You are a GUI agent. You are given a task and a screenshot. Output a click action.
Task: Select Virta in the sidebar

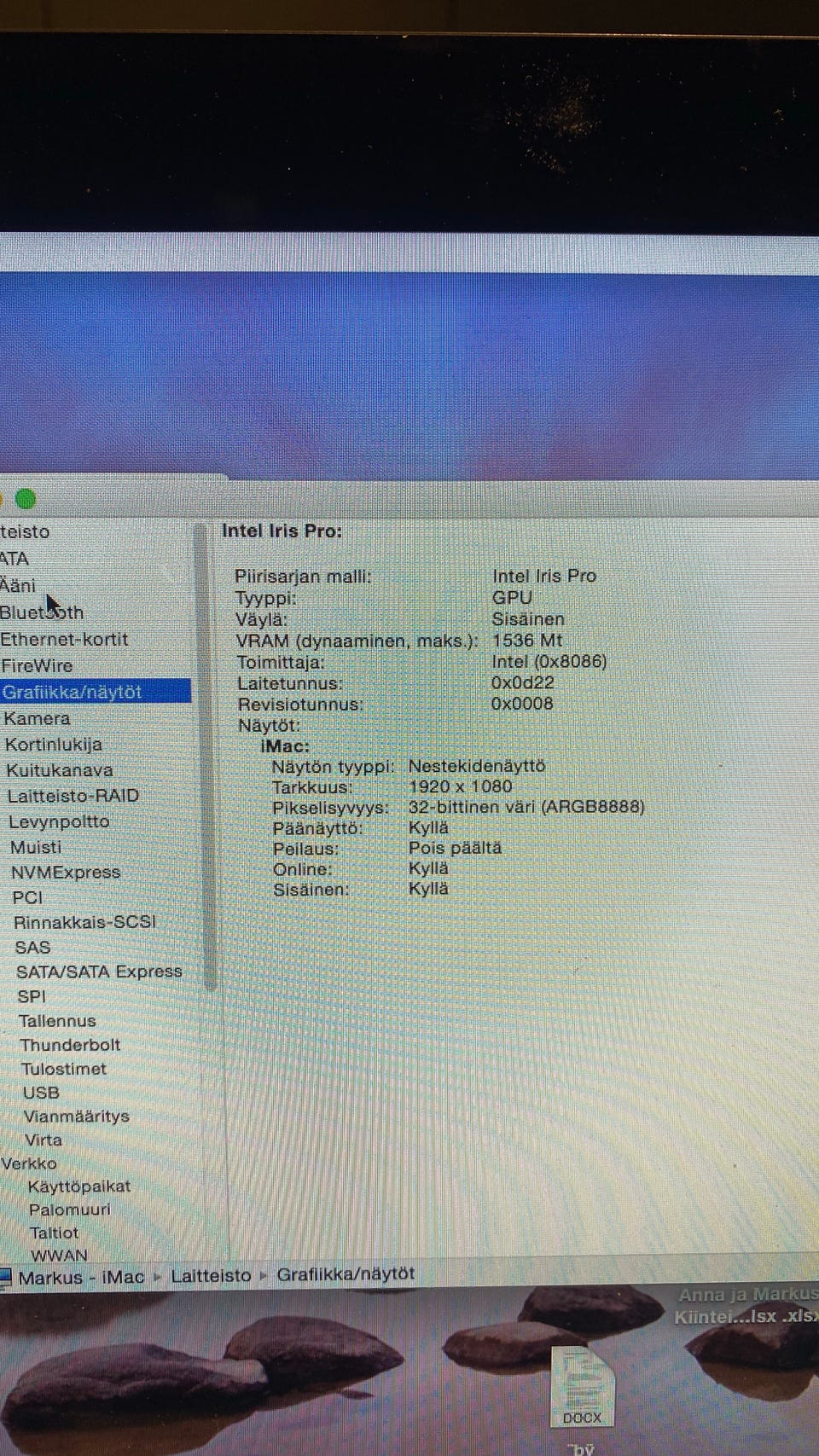pos(44,1140)
